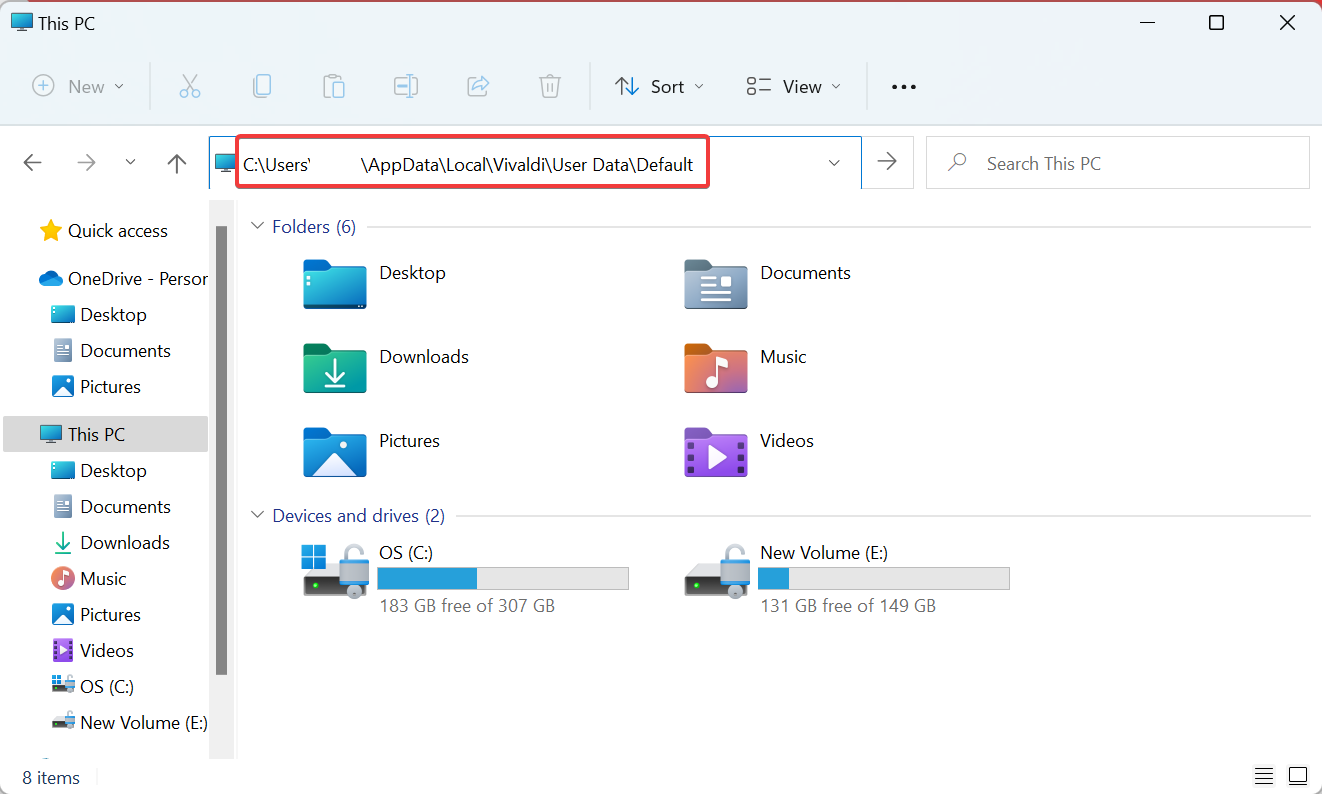Open the New item dropdown
1322x794 pixels.
click(78, 87)
